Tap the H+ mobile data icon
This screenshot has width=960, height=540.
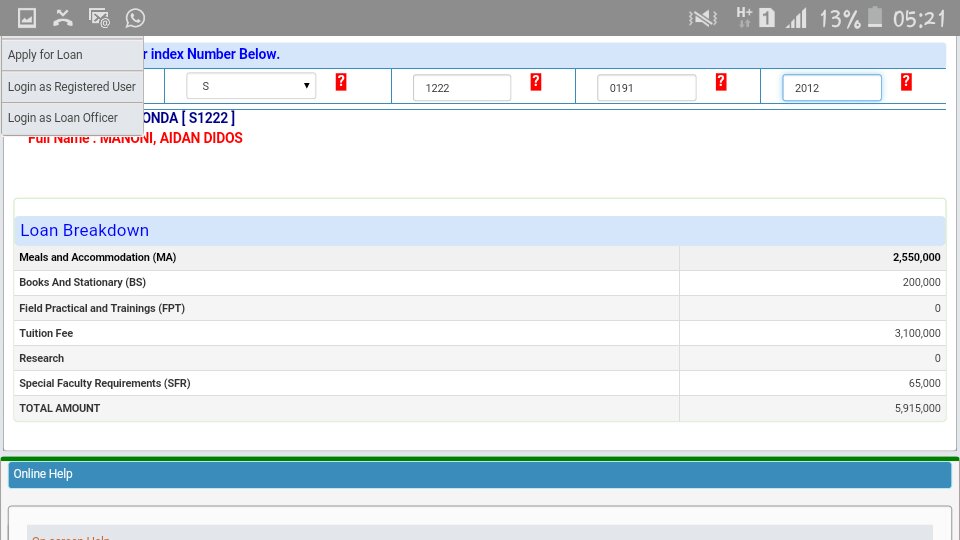(x=744, y=18)
